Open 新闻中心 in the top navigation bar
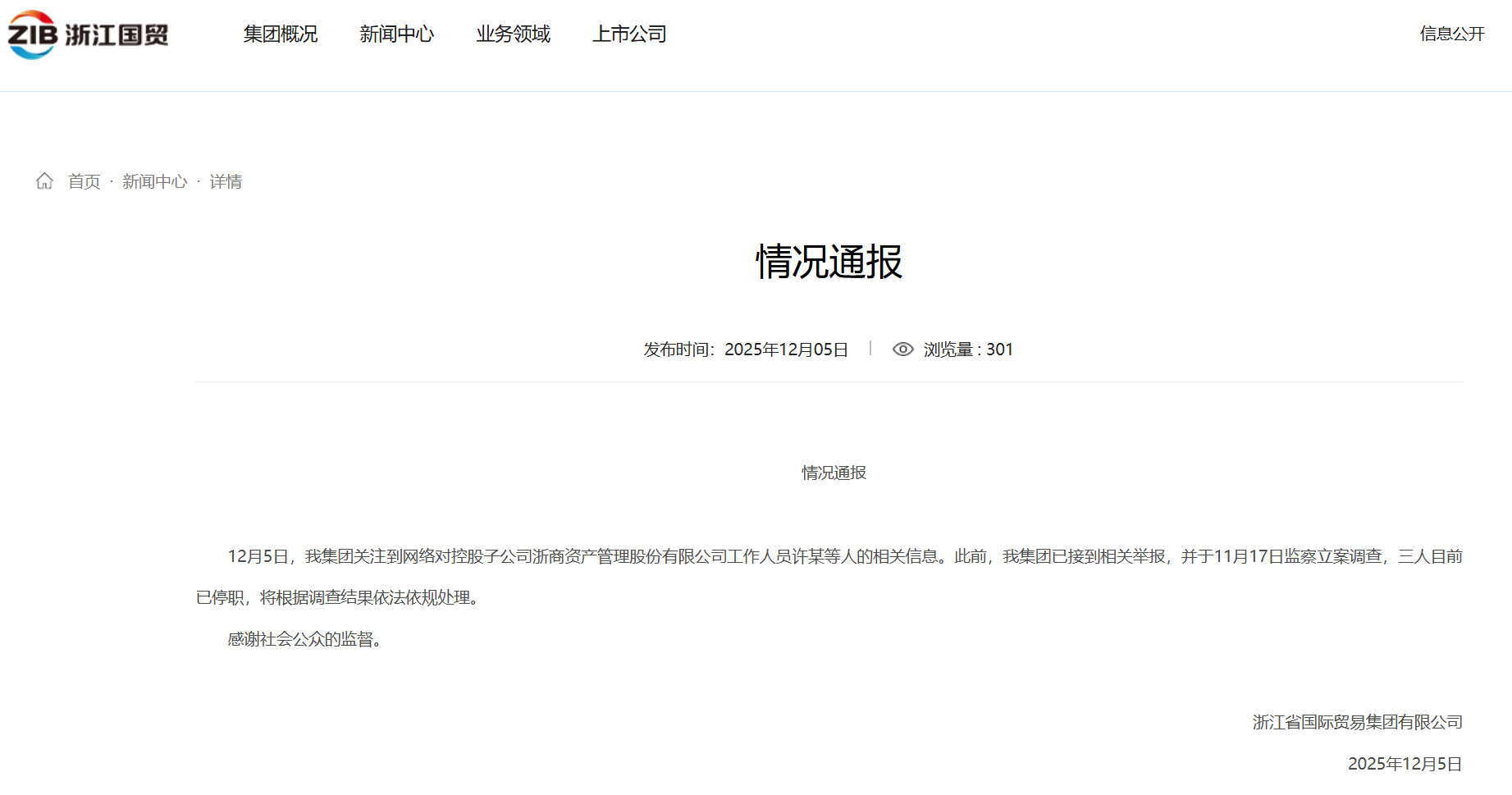 (x=396, y=34)
